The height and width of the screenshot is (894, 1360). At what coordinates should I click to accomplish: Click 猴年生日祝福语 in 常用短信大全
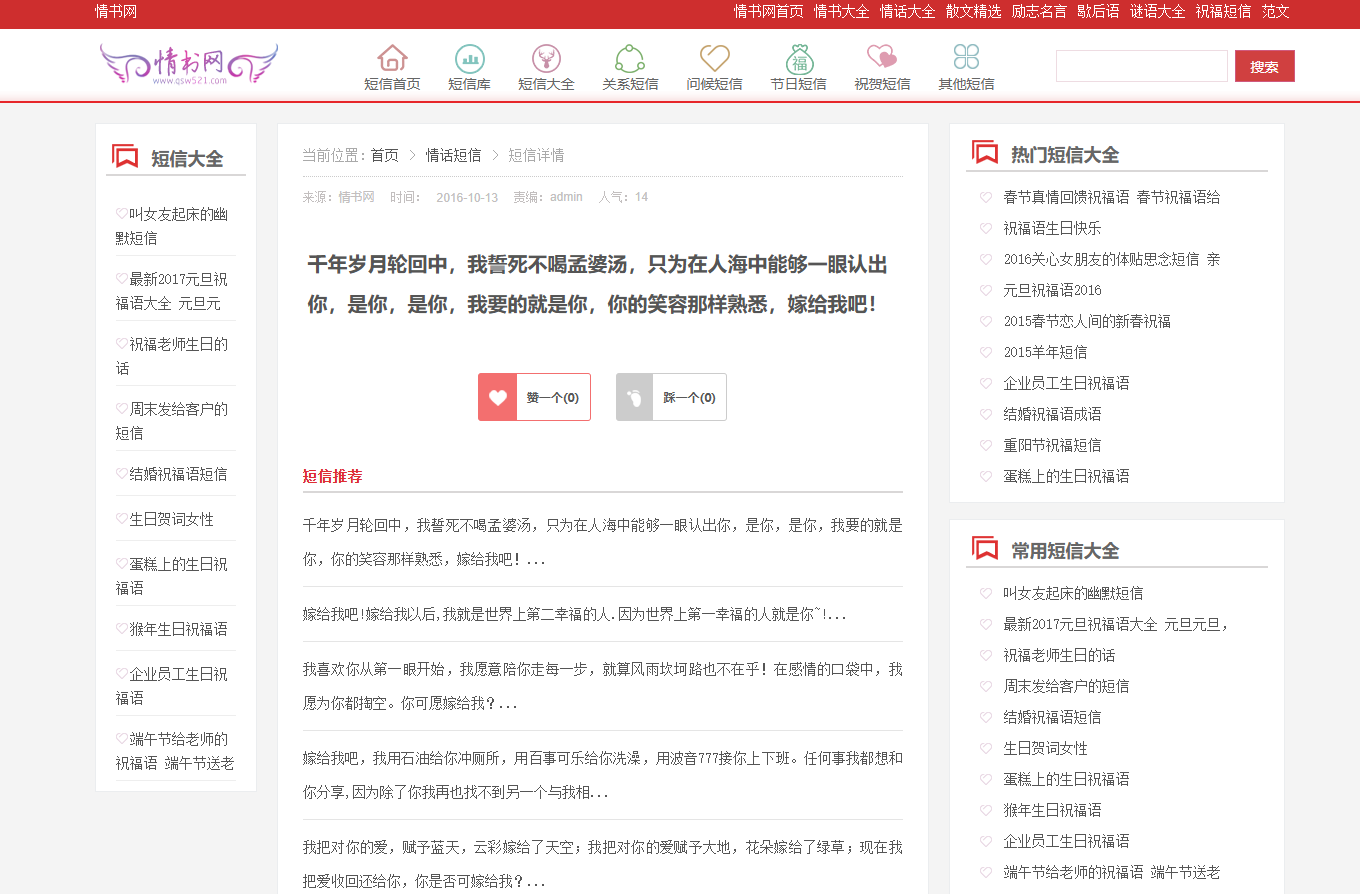point(1053,811)
